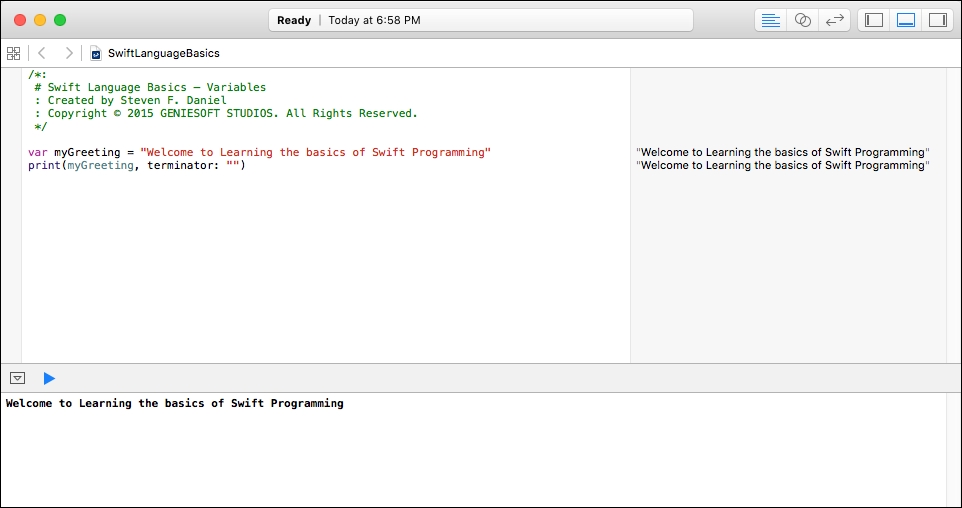Open the SwiftLanguageBasics jump bar item
Image resolution: width=962 pixels, height=508 pixels.
click(164, 53)
